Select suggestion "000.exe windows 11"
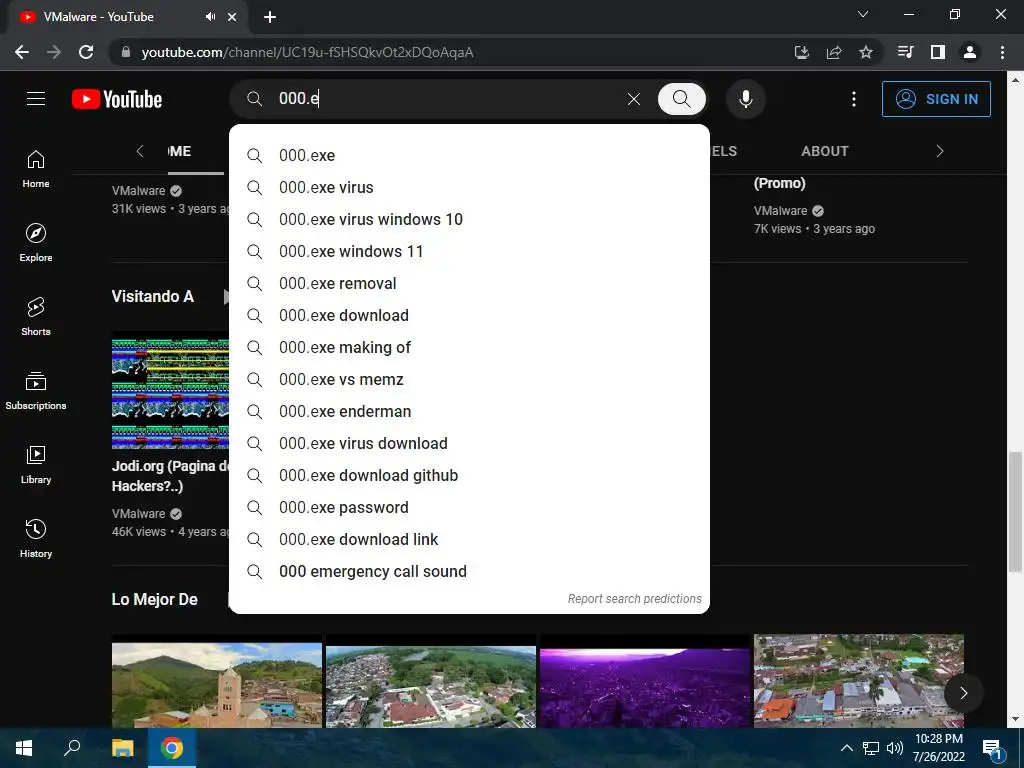1024x768 pixels. pyautogui.click(x=469, y=251)
